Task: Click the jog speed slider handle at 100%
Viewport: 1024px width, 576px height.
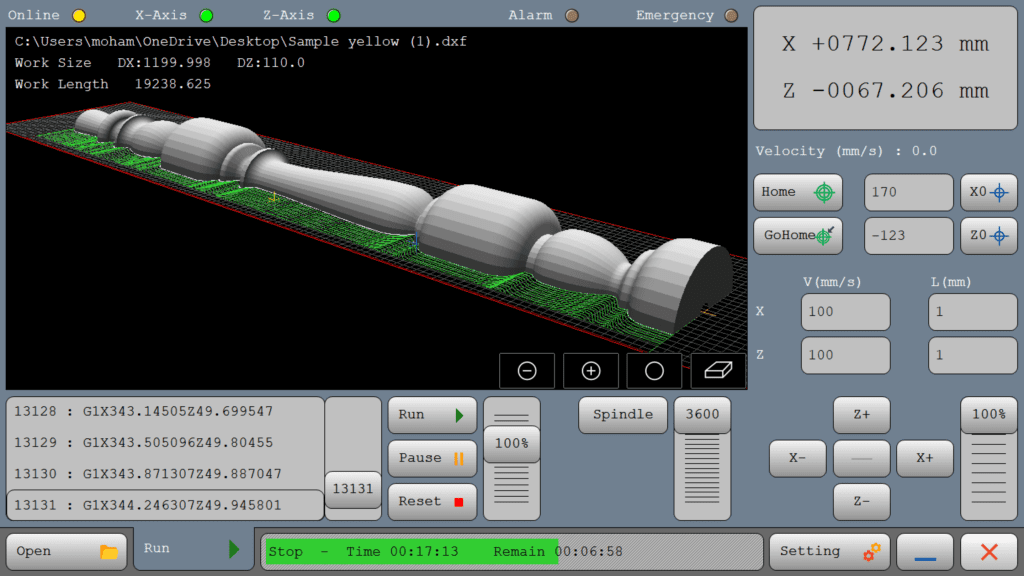Action: click(x=989, y=415)
